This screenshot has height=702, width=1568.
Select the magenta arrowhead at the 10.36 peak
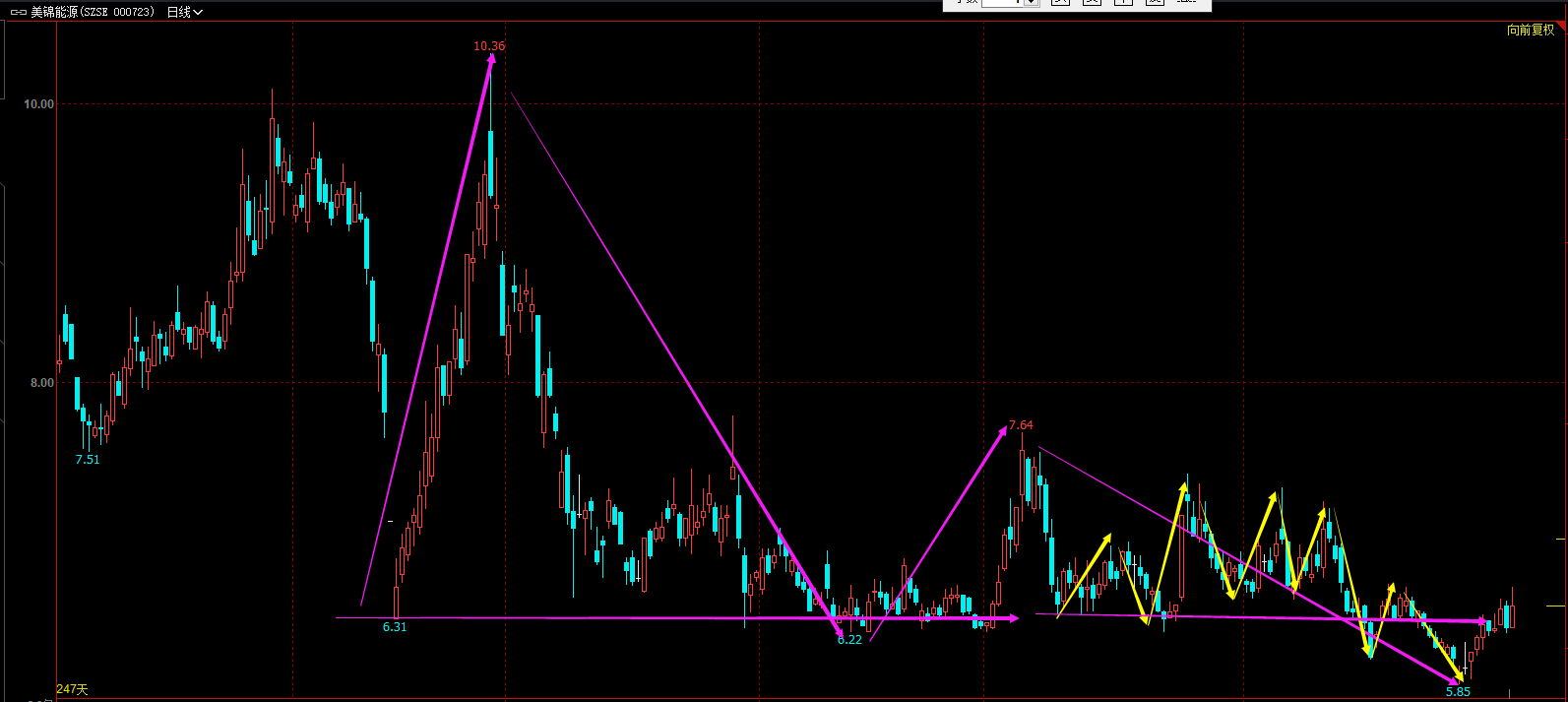coord(491,60)
